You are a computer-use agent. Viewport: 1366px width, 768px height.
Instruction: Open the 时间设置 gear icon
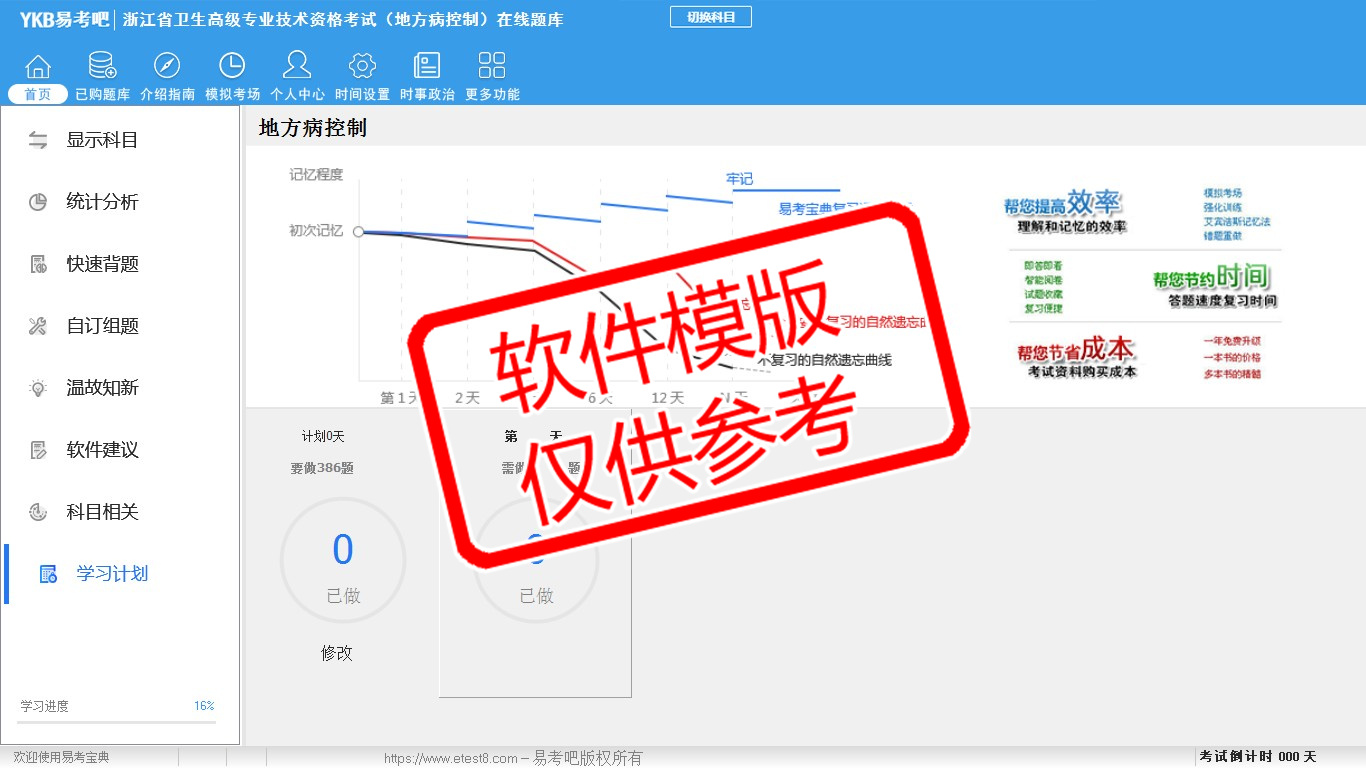(362, 66)
